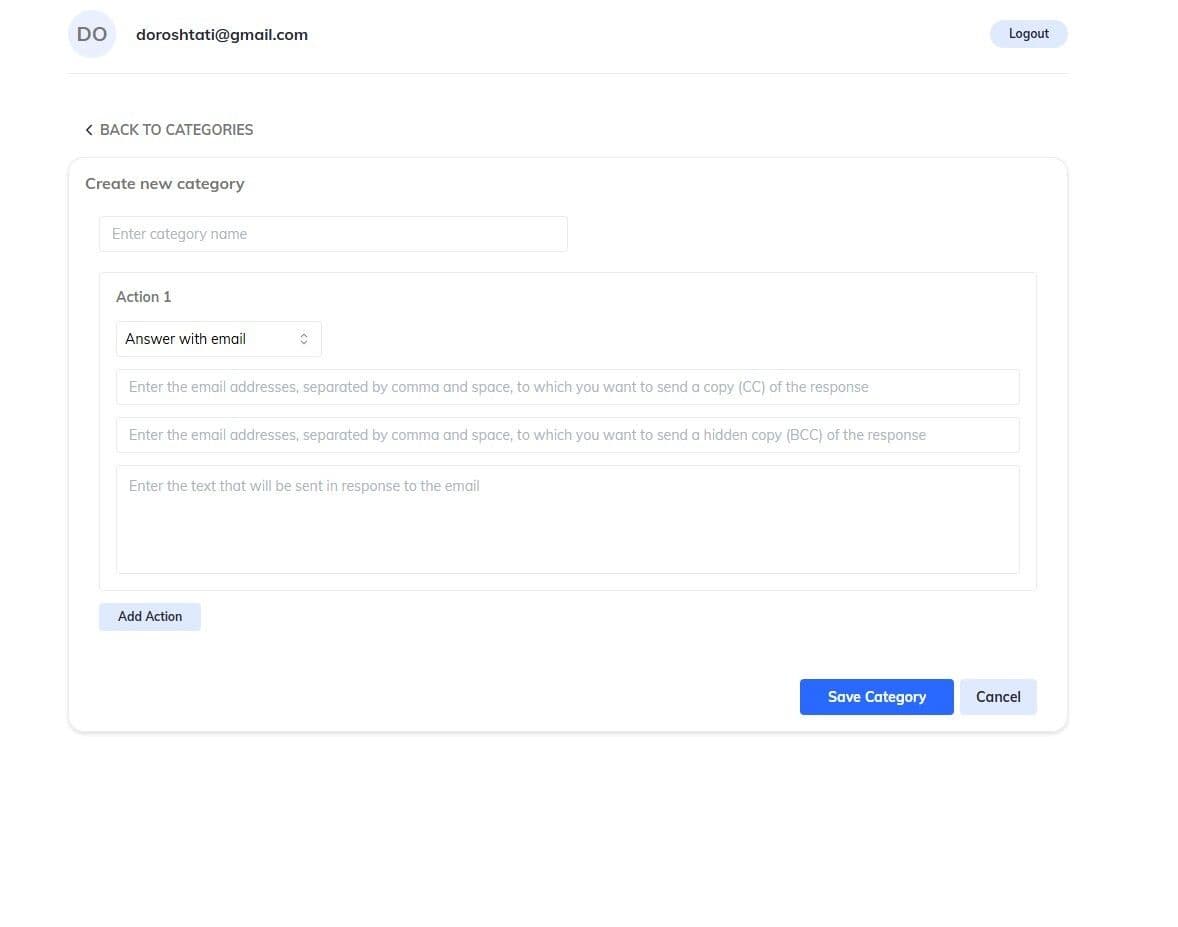Go back via BACK TO CATEGORIES link
Screen dimensions: 1178x927
click(169, 130)
